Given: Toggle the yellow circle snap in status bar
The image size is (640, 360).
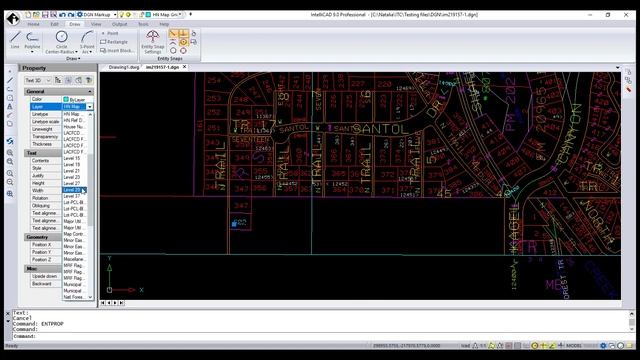Looking at the screenshot, I should (x=535, y=346).
